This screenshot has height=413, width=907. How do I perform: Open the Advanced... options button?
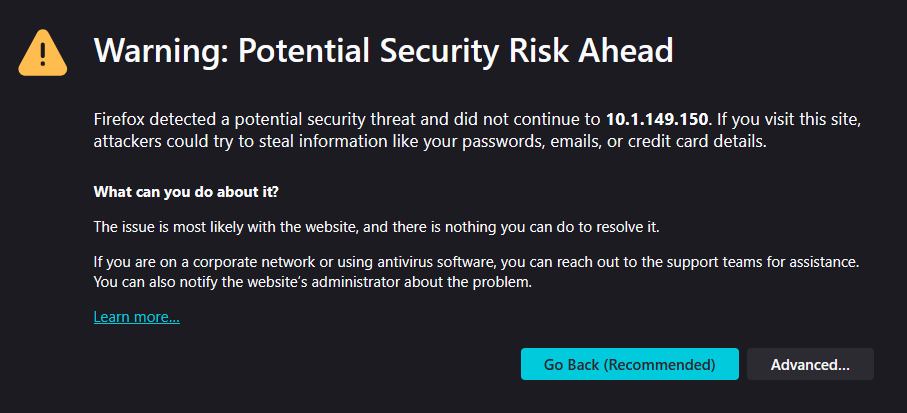coord(810,365)
